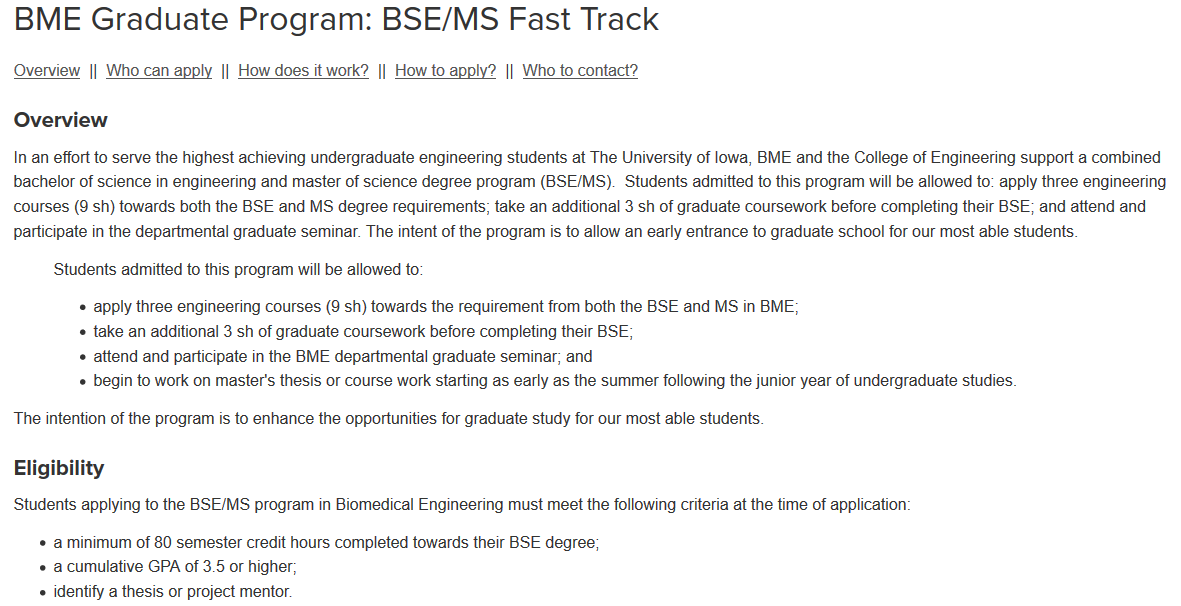Viewport: 1181px width, 606px height.
Task: Select the 'cumulative GPA of 3.5' bullet
Action: tap(175, 567)
